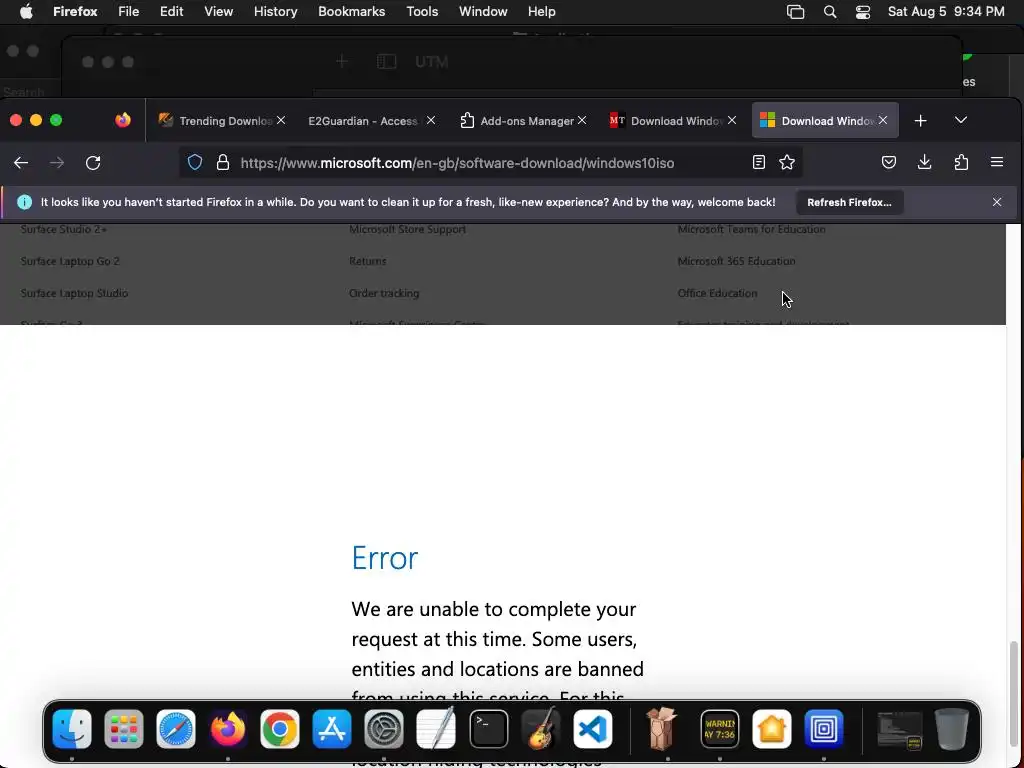Open the Microsoft 365 Education link
Screen dimensions: 1024x768
click(736, 261)
